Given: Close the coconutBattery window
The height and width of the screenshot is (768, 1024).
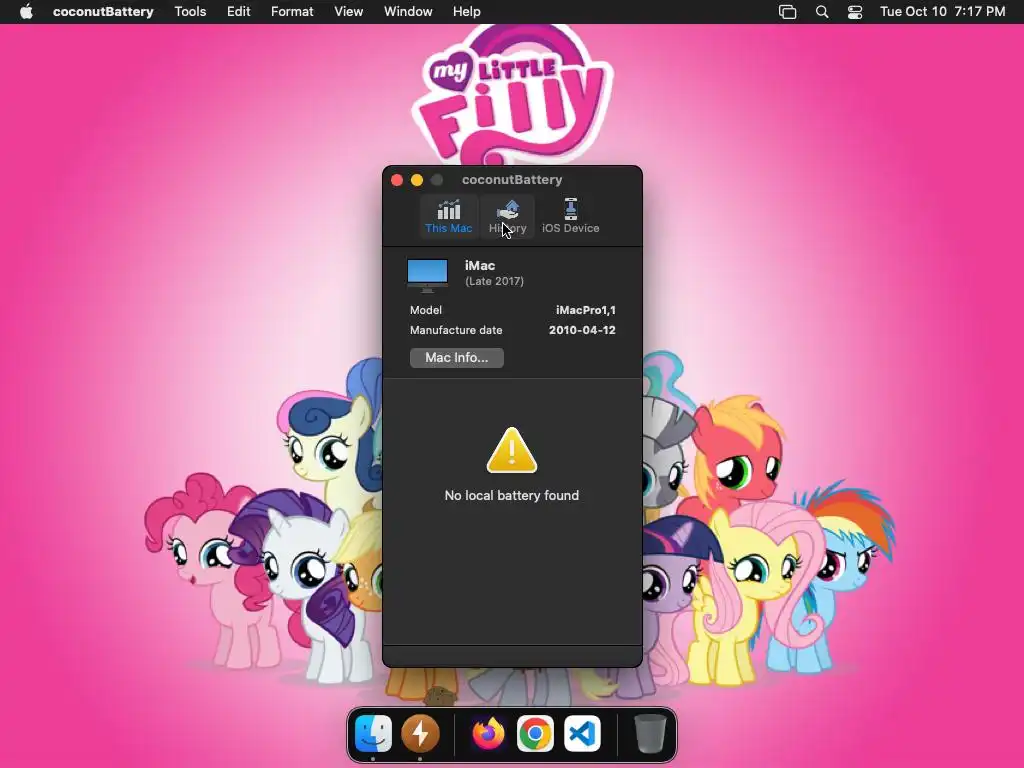Looking at the screenshot, I should [x=397, y=180].
